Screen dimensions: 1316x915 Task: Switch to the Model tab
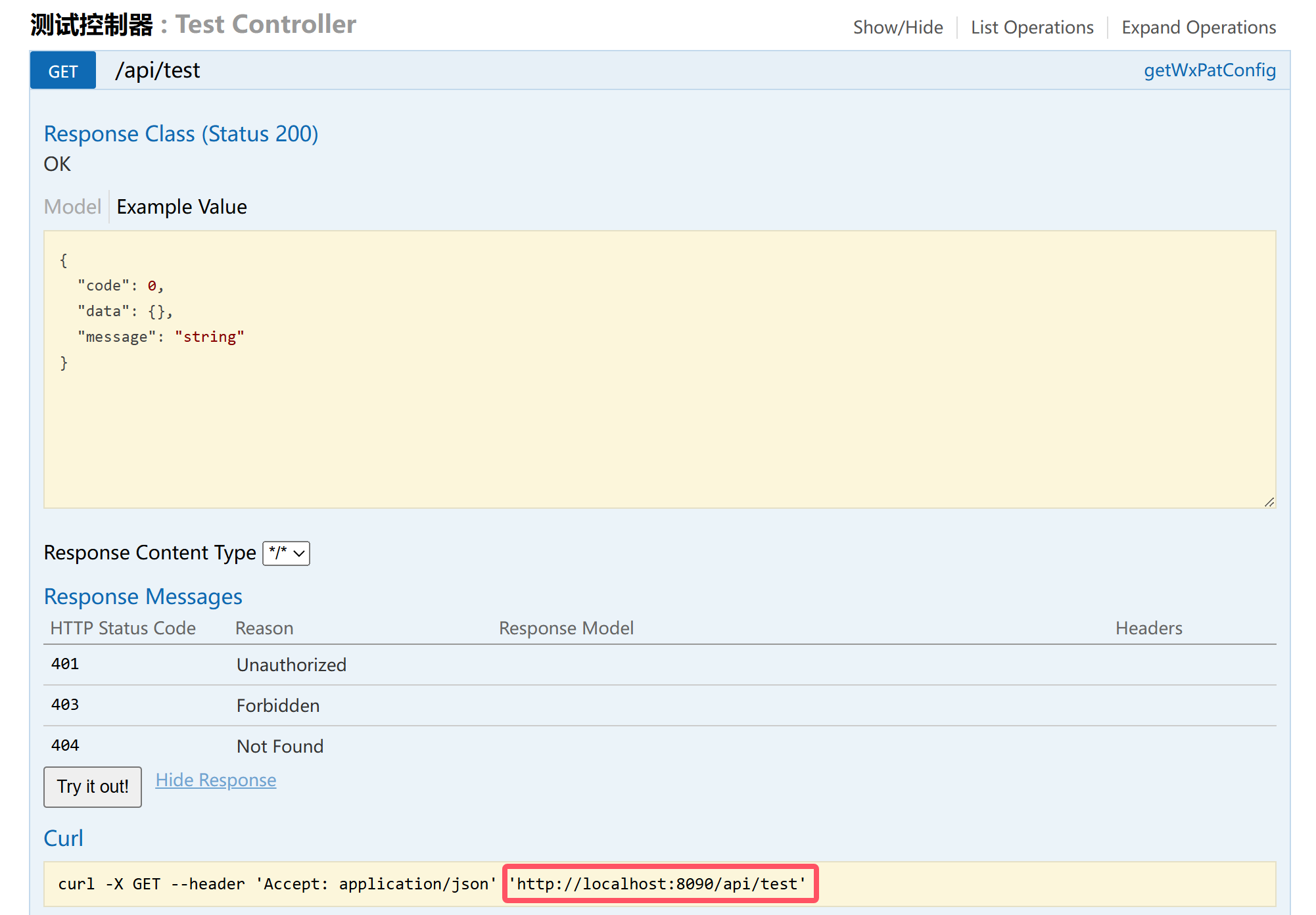click(x=72, y=207)
